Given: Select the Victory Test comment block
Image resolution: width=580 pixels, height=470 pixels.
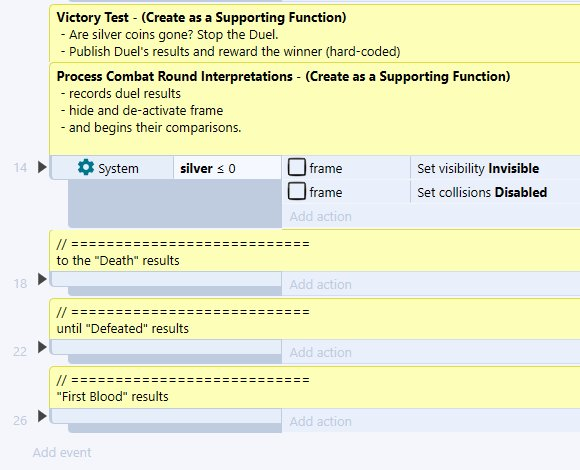Looking at the screenshot, I should (315, 34).
